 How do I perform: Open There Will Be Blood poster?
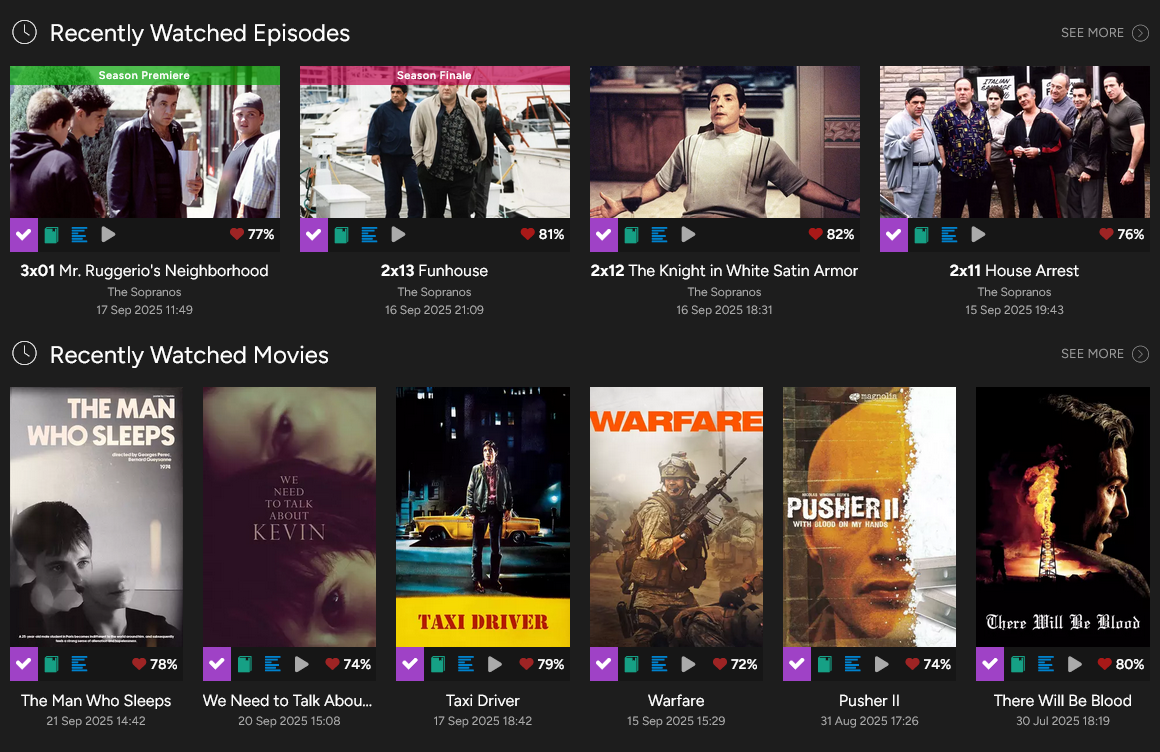point(1062,517)
